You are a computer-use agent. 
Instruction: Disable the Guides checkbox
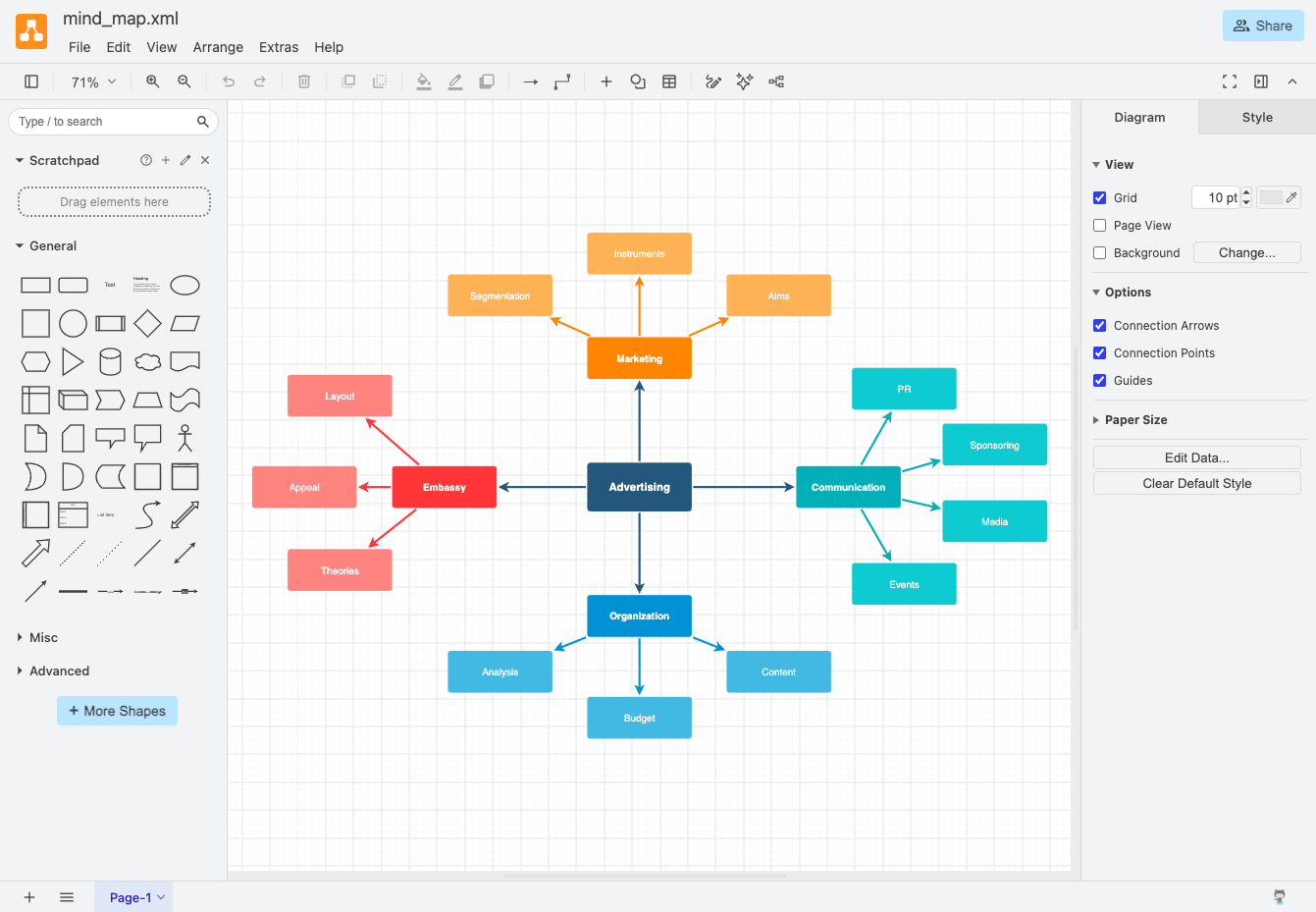tap(1100, 381)
